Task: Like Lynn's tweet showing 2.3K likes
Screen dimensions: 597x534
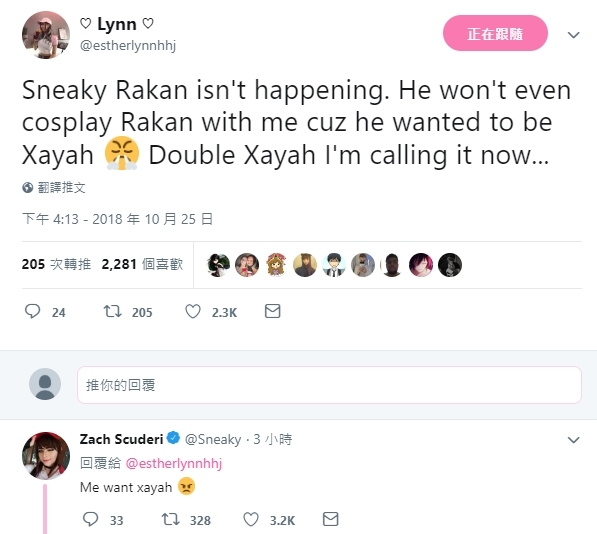Action: (193, 311)
